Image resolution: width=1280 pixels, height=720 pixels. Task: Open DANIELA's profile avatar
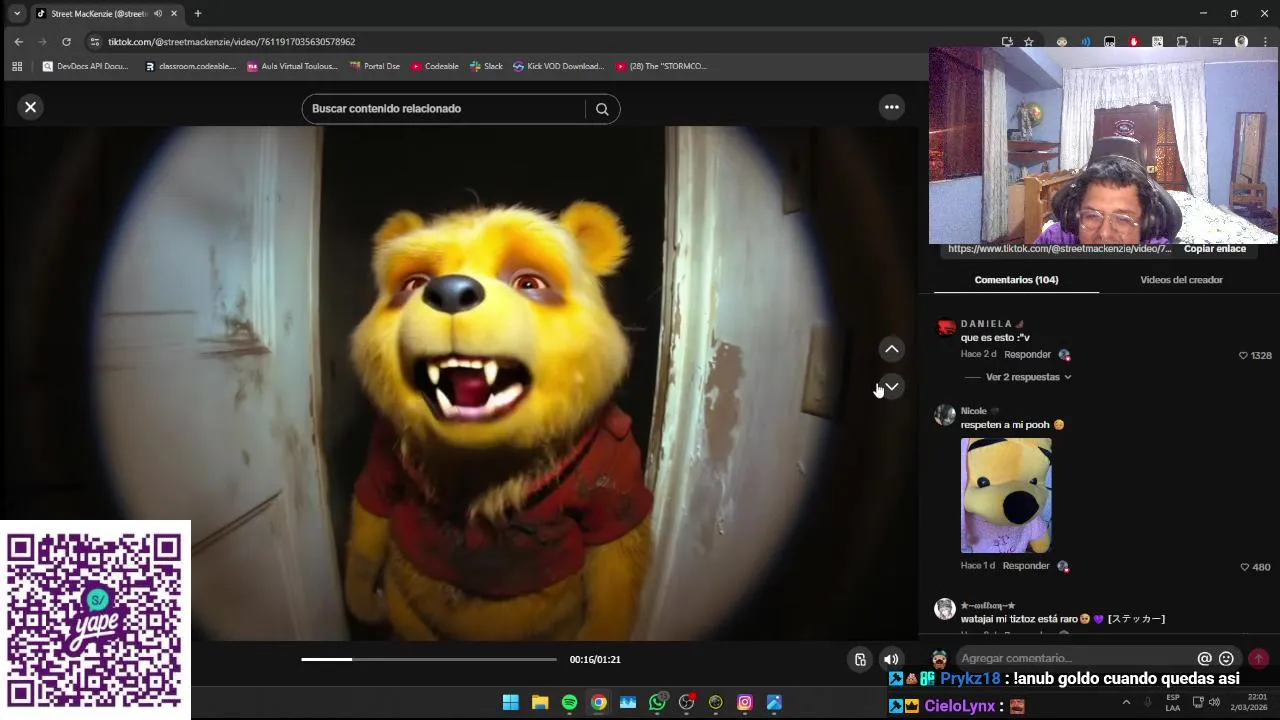click(x=945, y=329)
